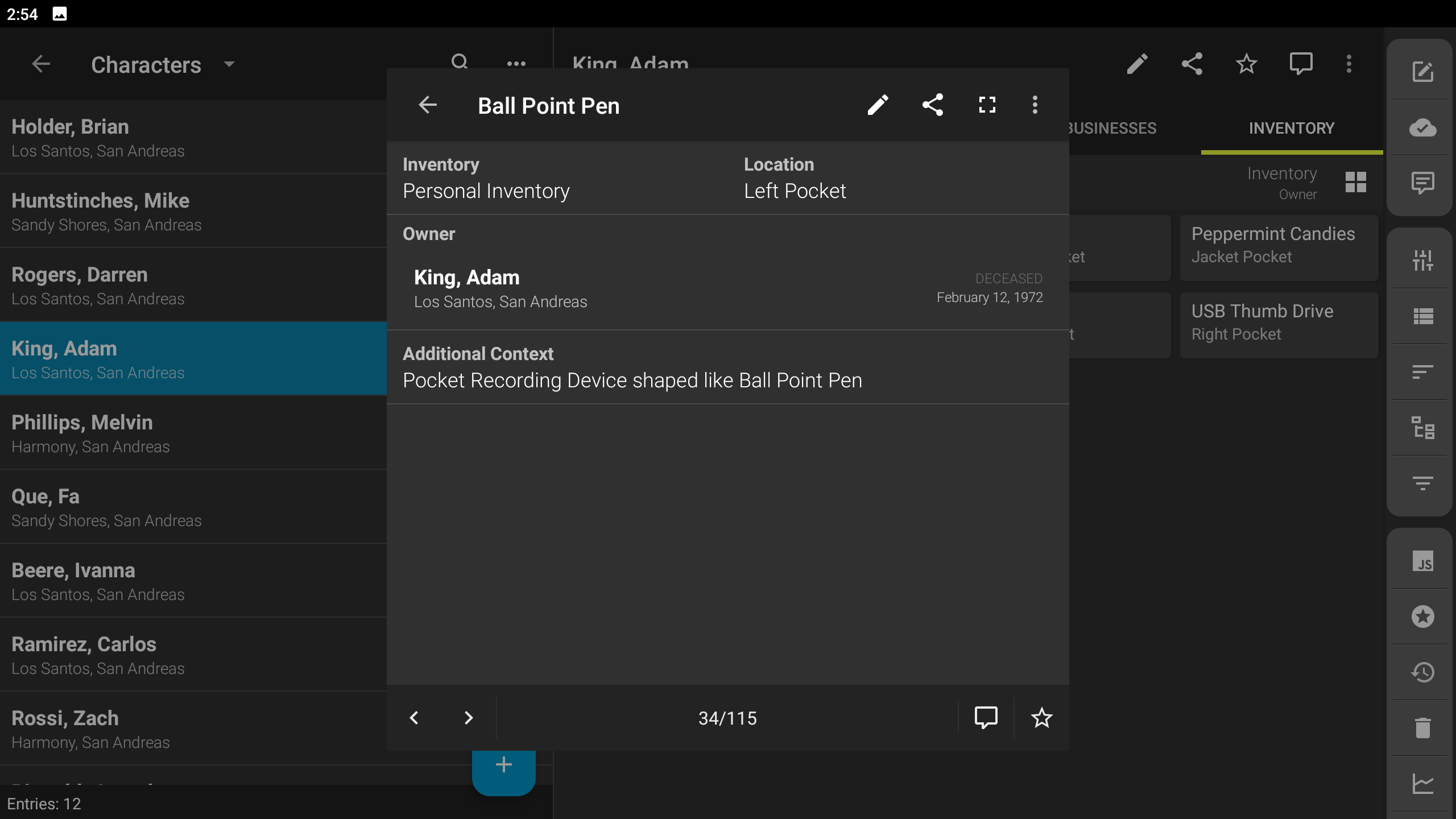
Task: Edit the Ball Point Pen entry
Action: (878, 105)
